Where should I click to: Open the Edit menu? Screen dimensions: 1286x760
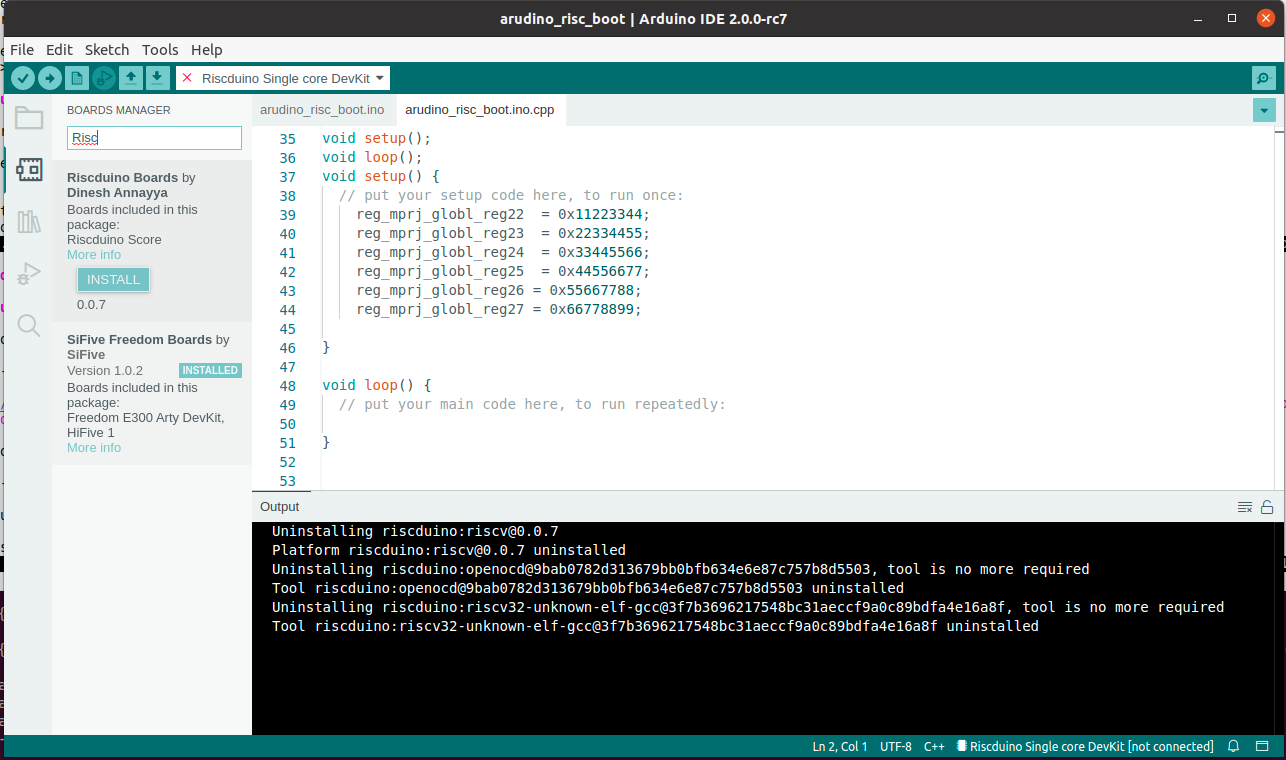(59, 49)
